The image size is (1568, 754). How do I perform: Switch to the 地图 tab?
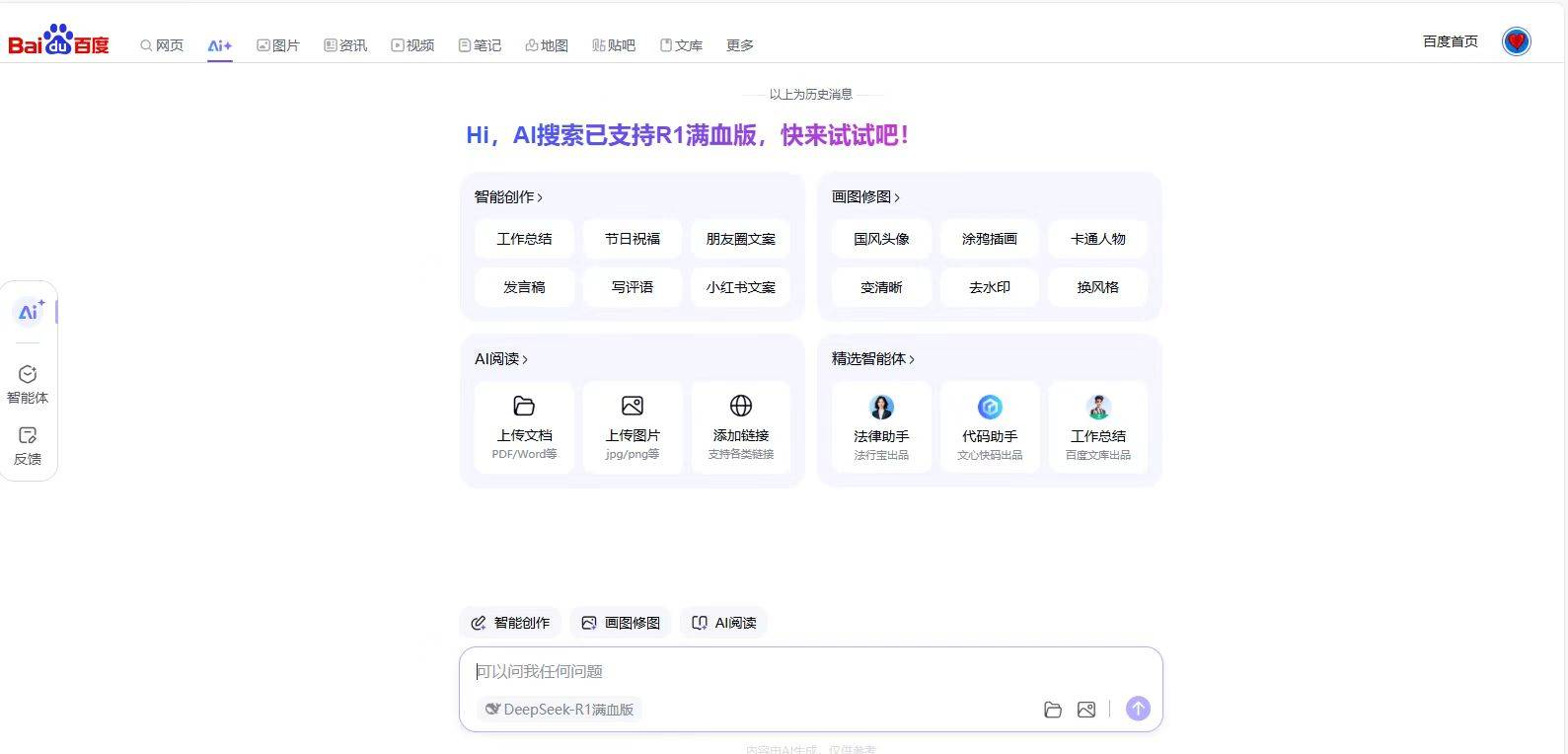[547, 45]
